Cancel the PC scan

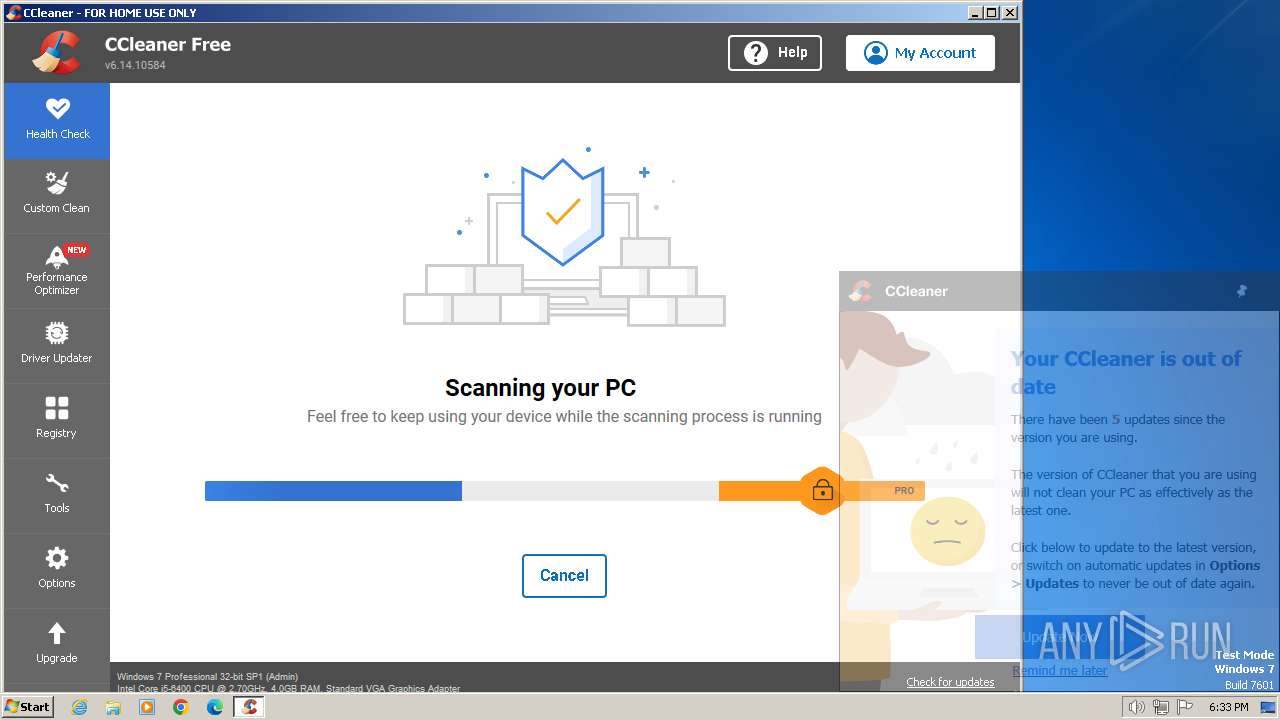pos(564,576)
